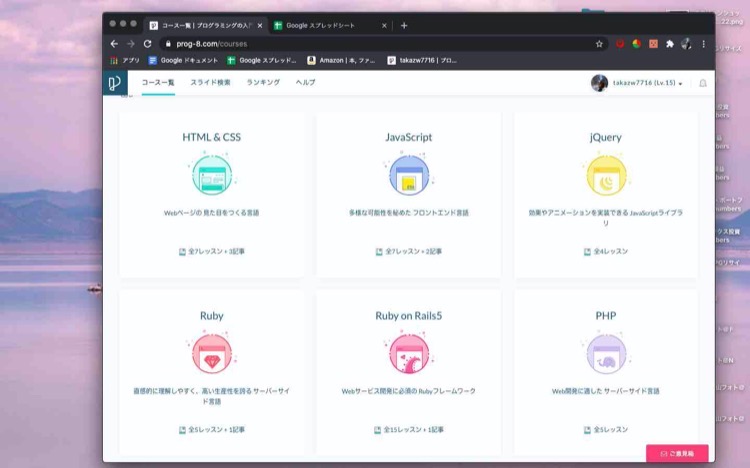Screen dimensions: 750x468
Task: Open the Chrome three-dot menu
Action: point(703,44)
